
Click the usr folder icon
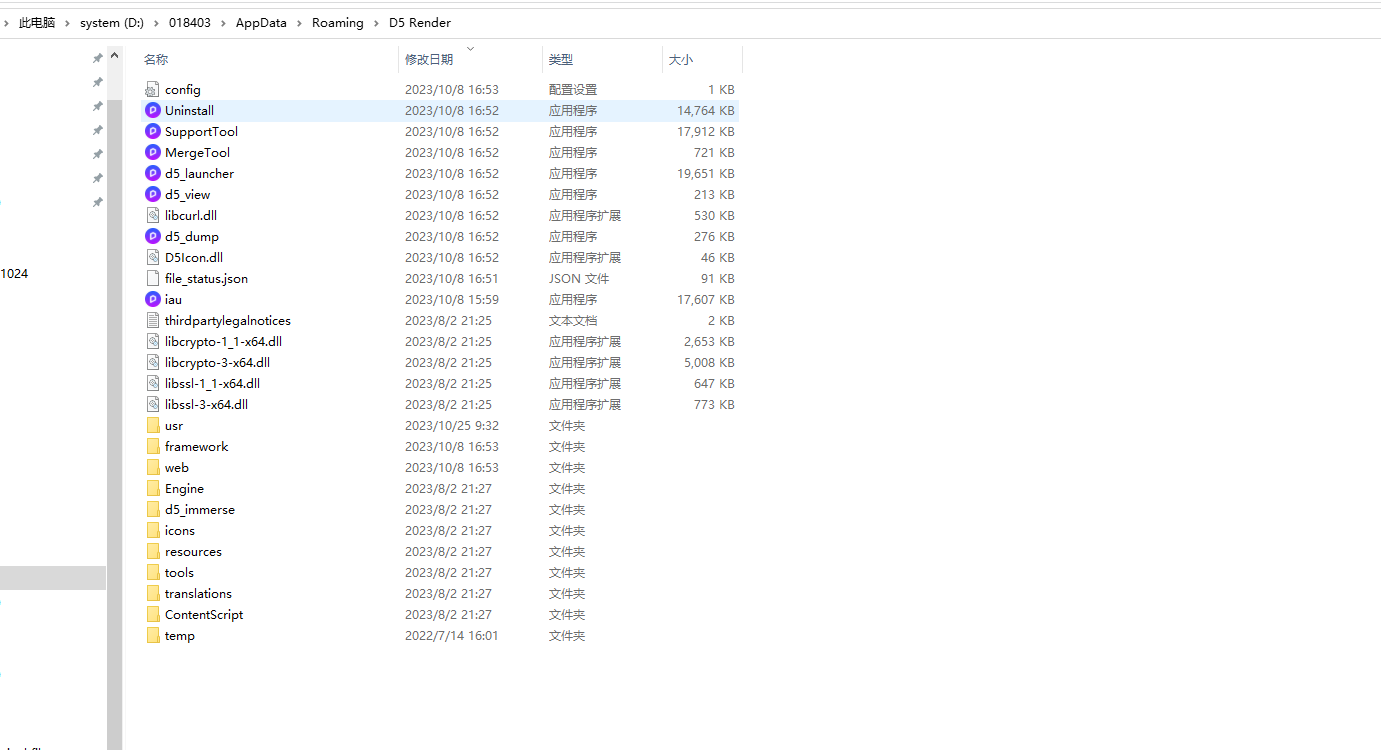click(x=153, y=426)
